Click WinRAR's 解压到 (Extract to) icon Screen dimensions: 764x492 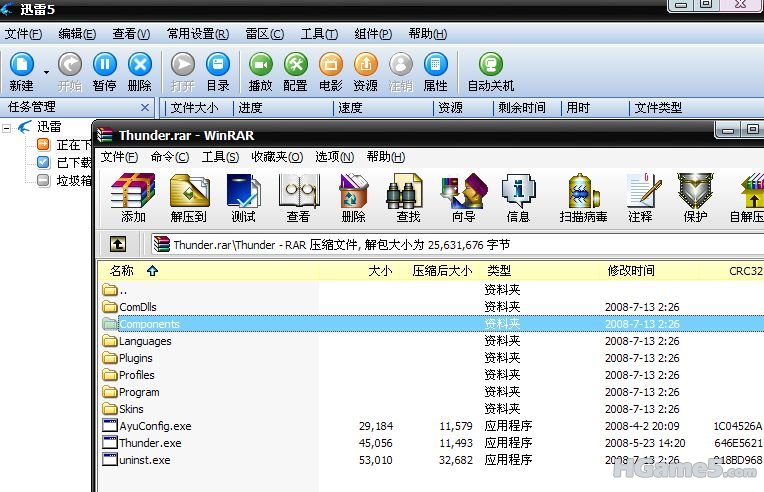(189, 191)
